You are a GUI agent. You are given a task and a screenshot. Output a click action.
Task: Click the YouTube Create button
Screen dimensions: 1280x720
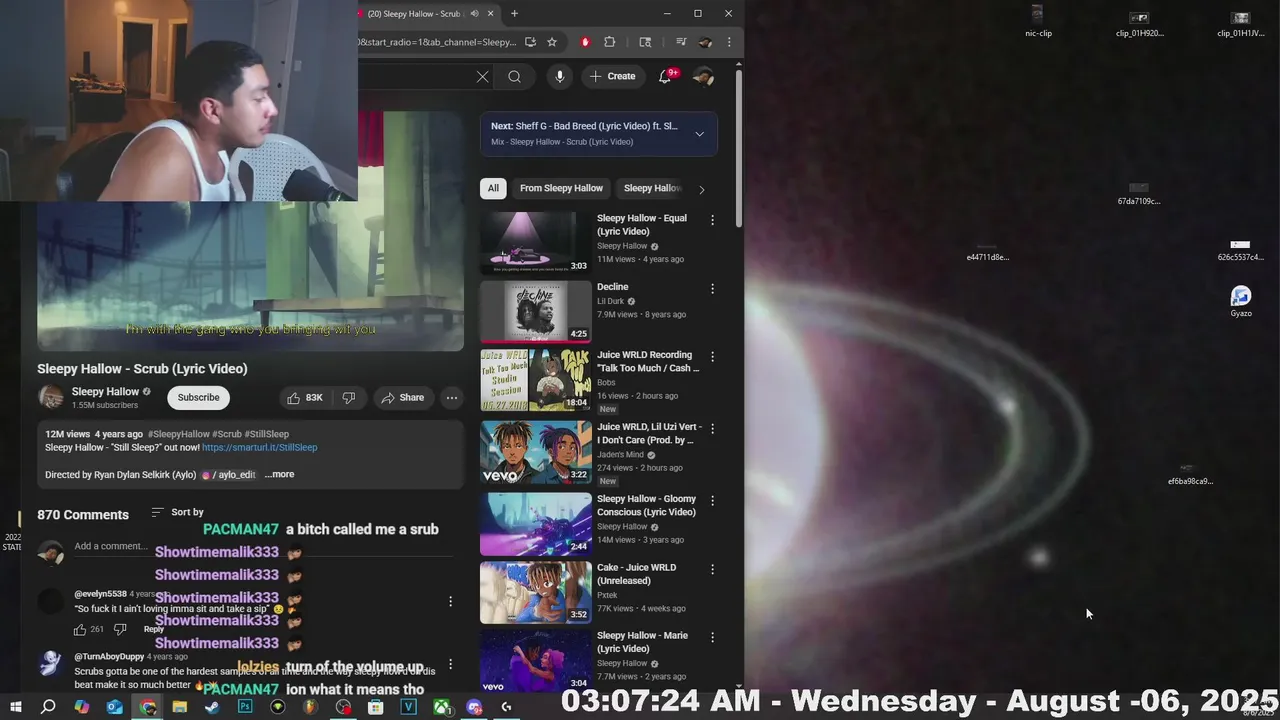pos(612,76)
